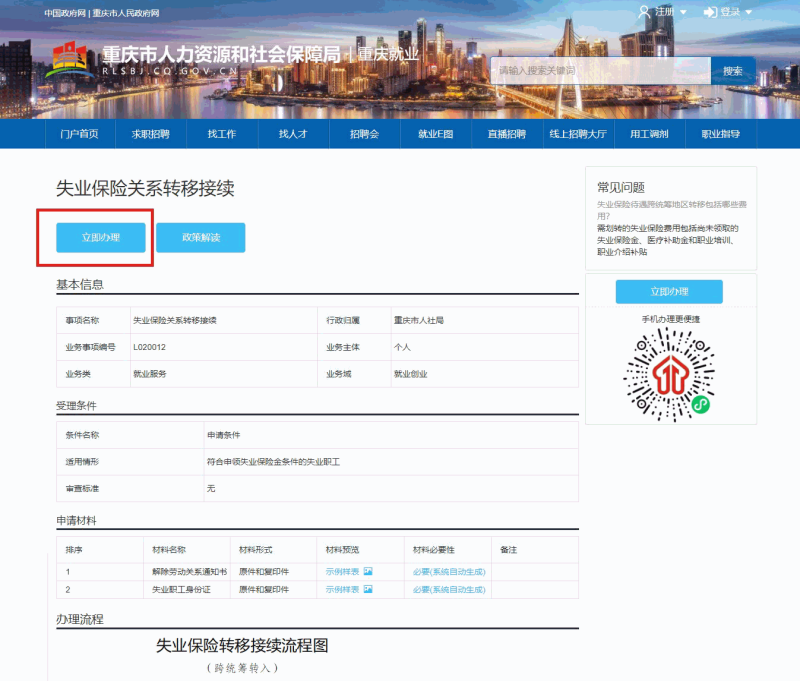Open the 求职招聘 navigation menu
This screenshot has width=800, height=681.
[x=150, y=134]
